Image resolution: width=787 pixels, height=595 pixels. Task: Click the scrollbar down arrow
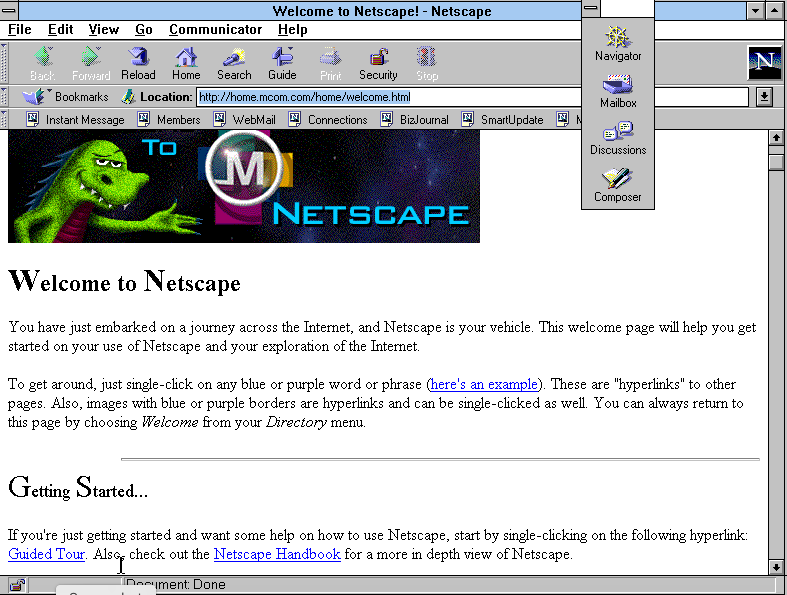[x=776, y=567]
